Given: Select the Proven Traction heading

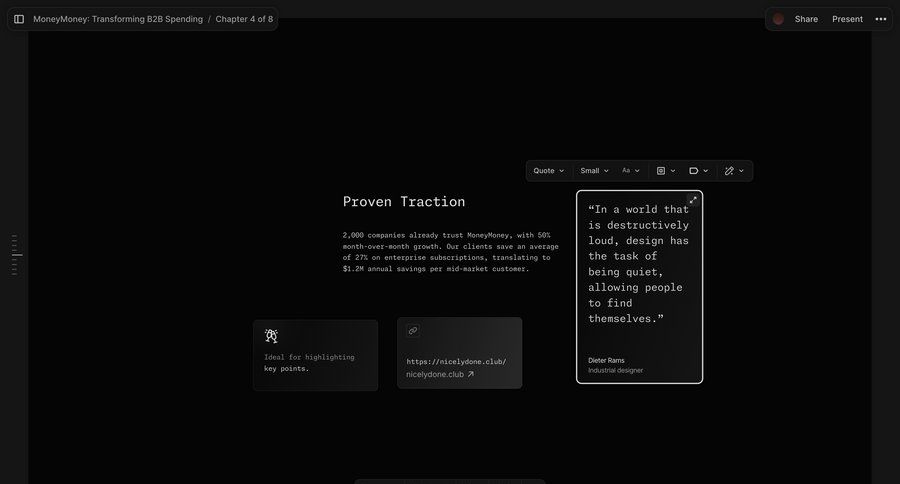Looking at the screenshot, I should pos(404,201).
